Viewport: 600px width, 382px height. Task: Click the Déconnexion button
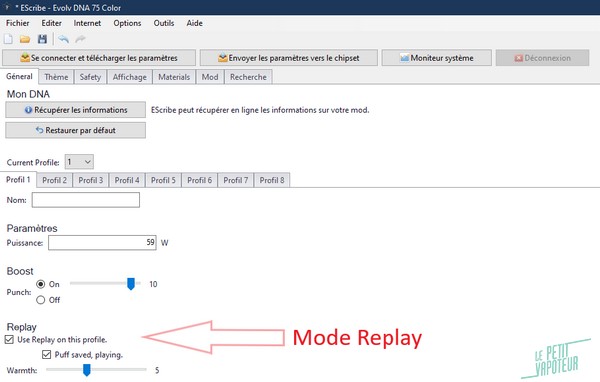(x=542, y=58)
